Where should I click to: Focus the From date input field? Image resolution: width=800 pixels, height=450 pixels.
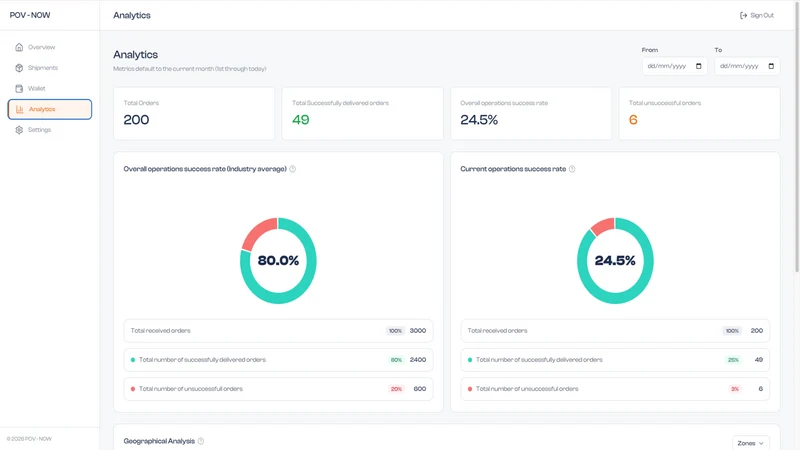(x=674, y=66)
